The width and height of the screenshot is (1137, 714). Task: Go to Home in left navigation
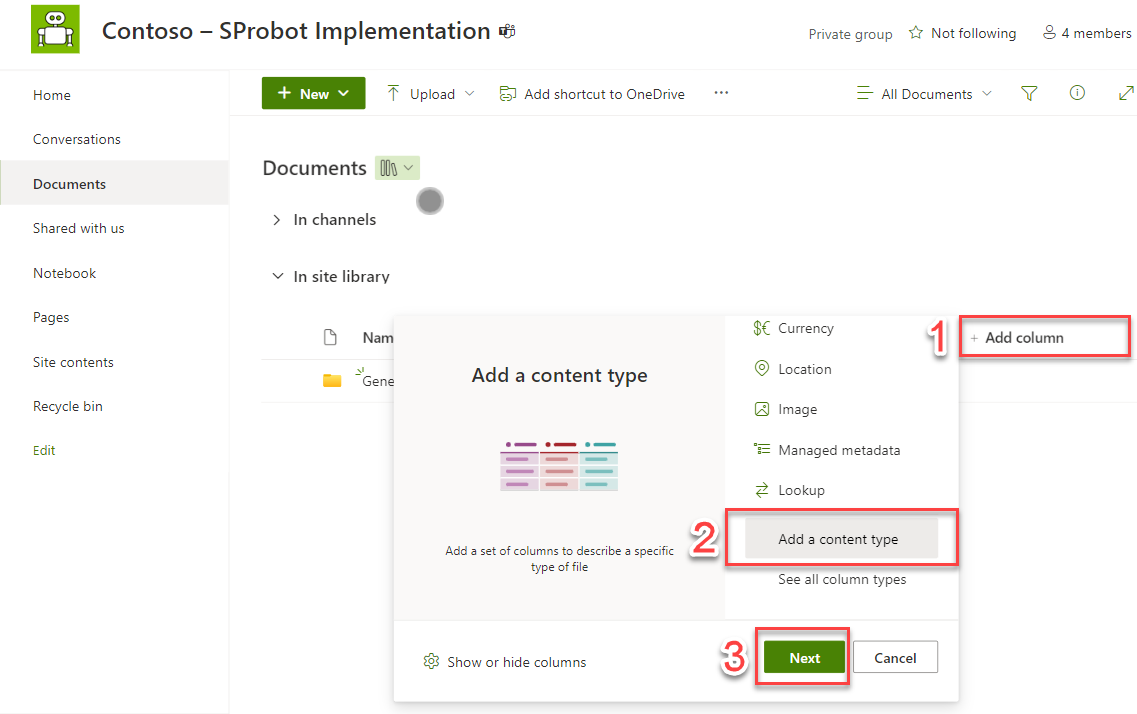coord(51,95)
